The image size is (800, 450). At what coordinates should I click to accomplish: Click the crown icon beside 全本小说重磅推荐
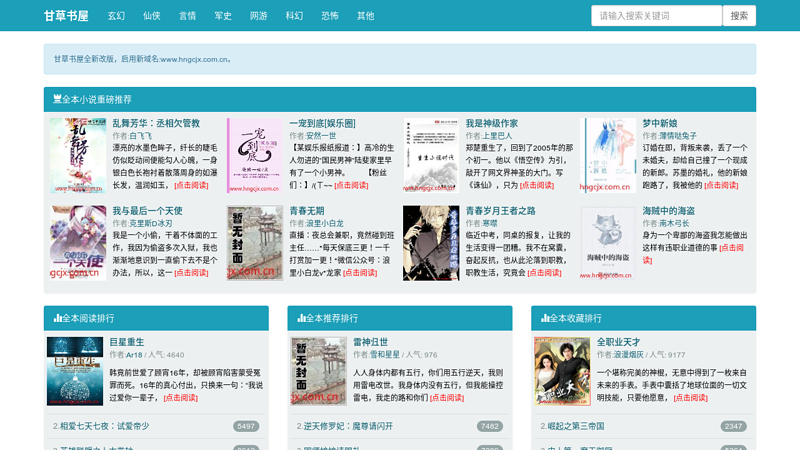coord(57,99)
